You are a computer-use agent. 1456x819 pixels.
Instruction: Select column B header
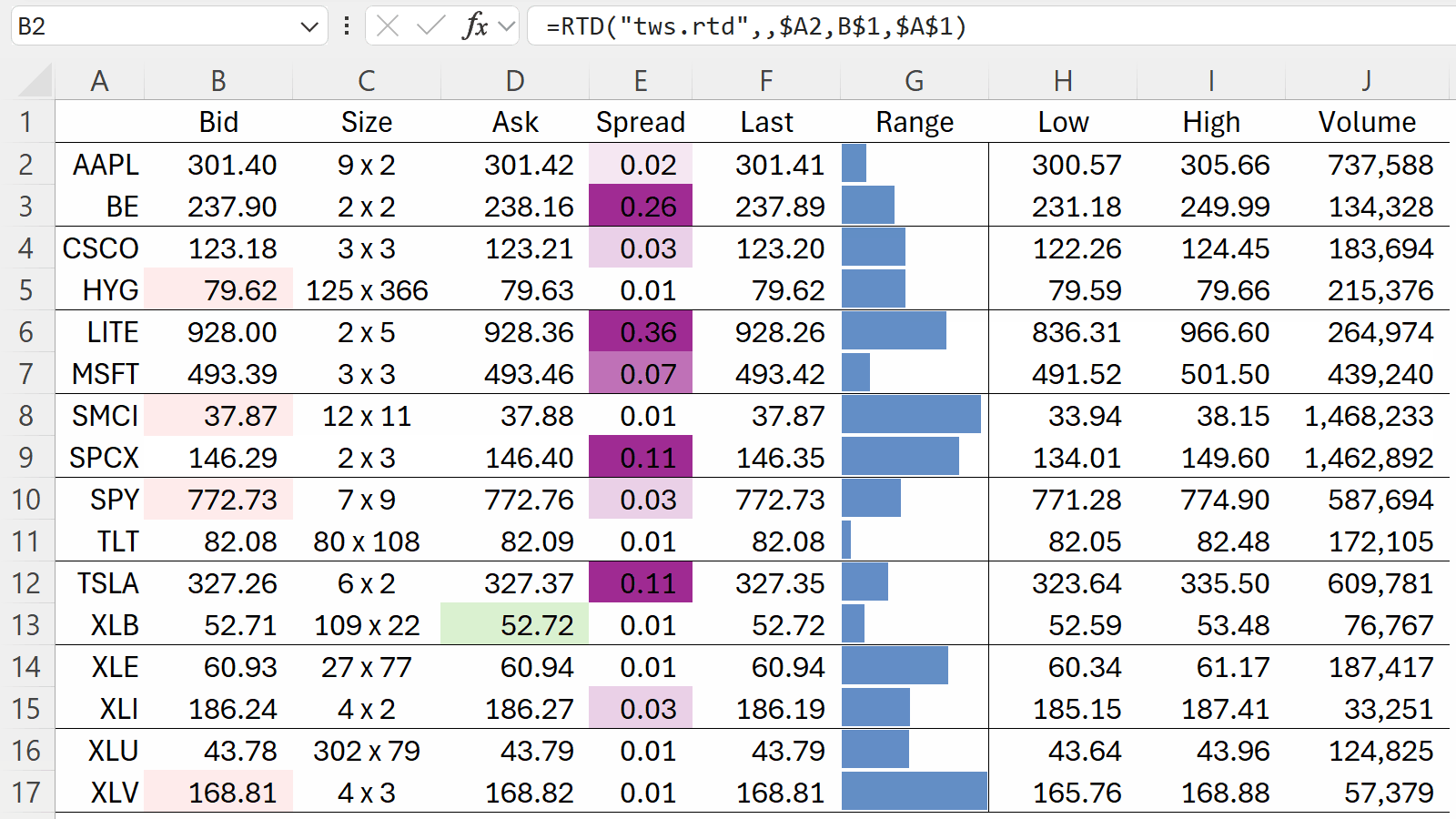tap(218, 81)
